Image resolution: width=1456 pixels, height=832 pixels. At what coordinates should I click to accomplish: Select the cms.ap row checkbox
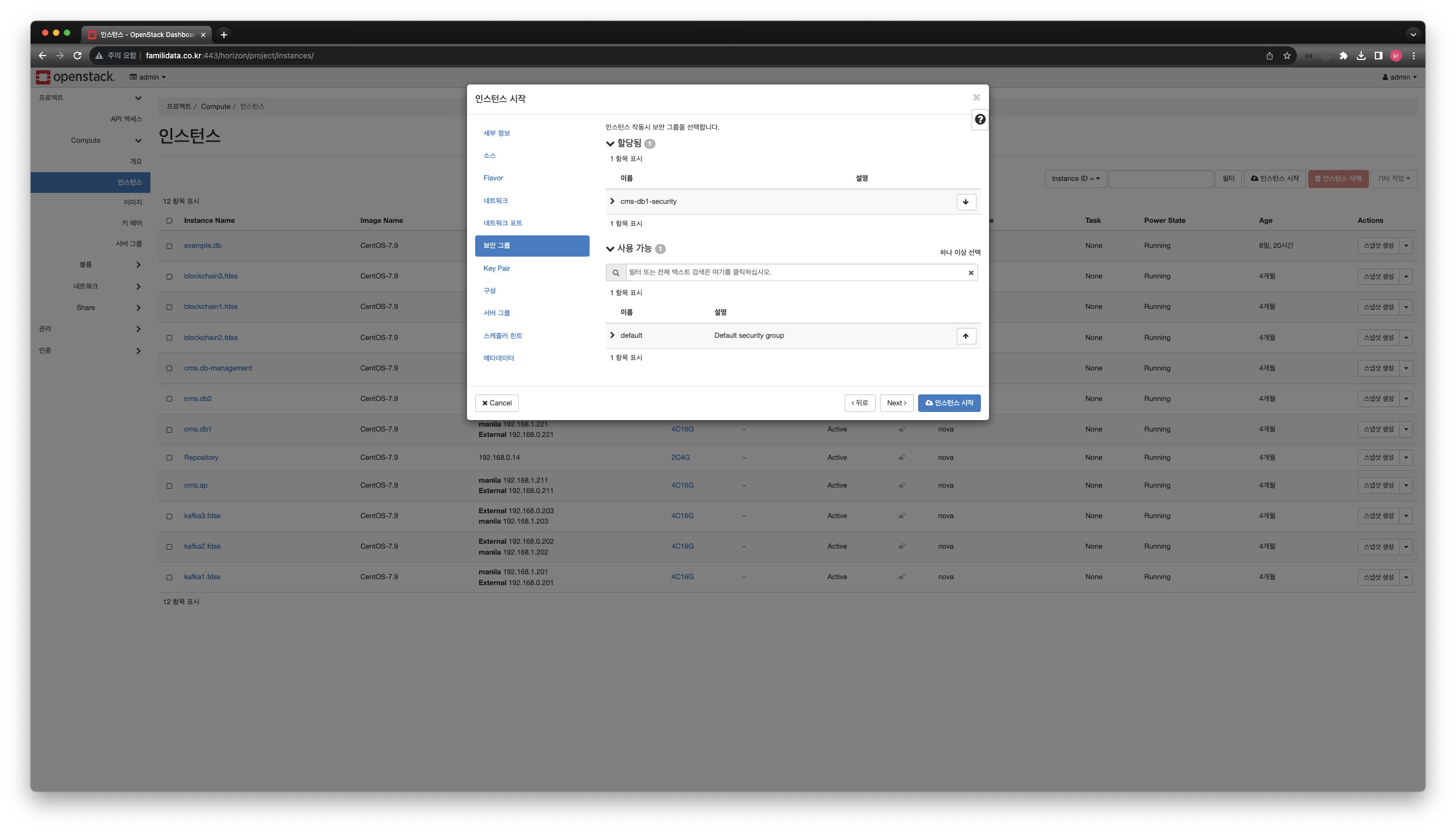pyautogui.click(x=169, y=485)
